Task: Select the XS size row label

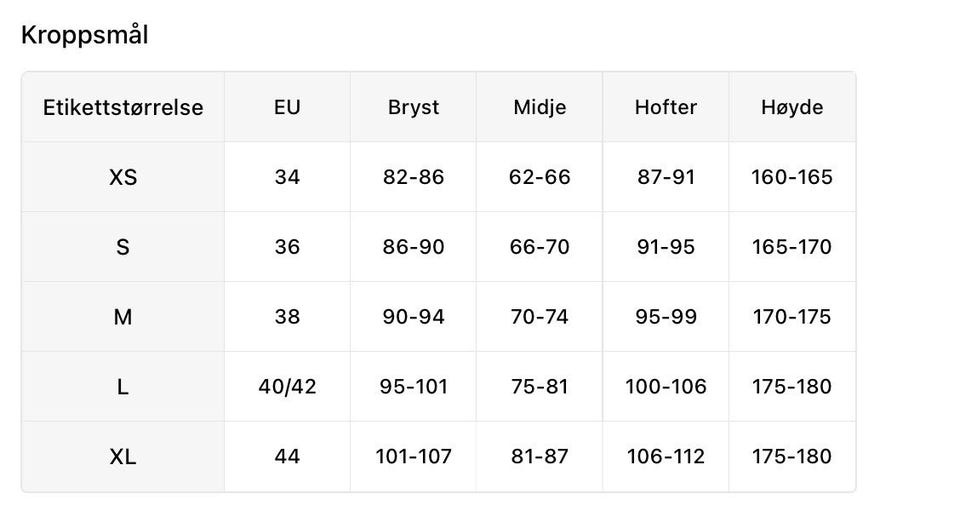Action: pos(123,177)
